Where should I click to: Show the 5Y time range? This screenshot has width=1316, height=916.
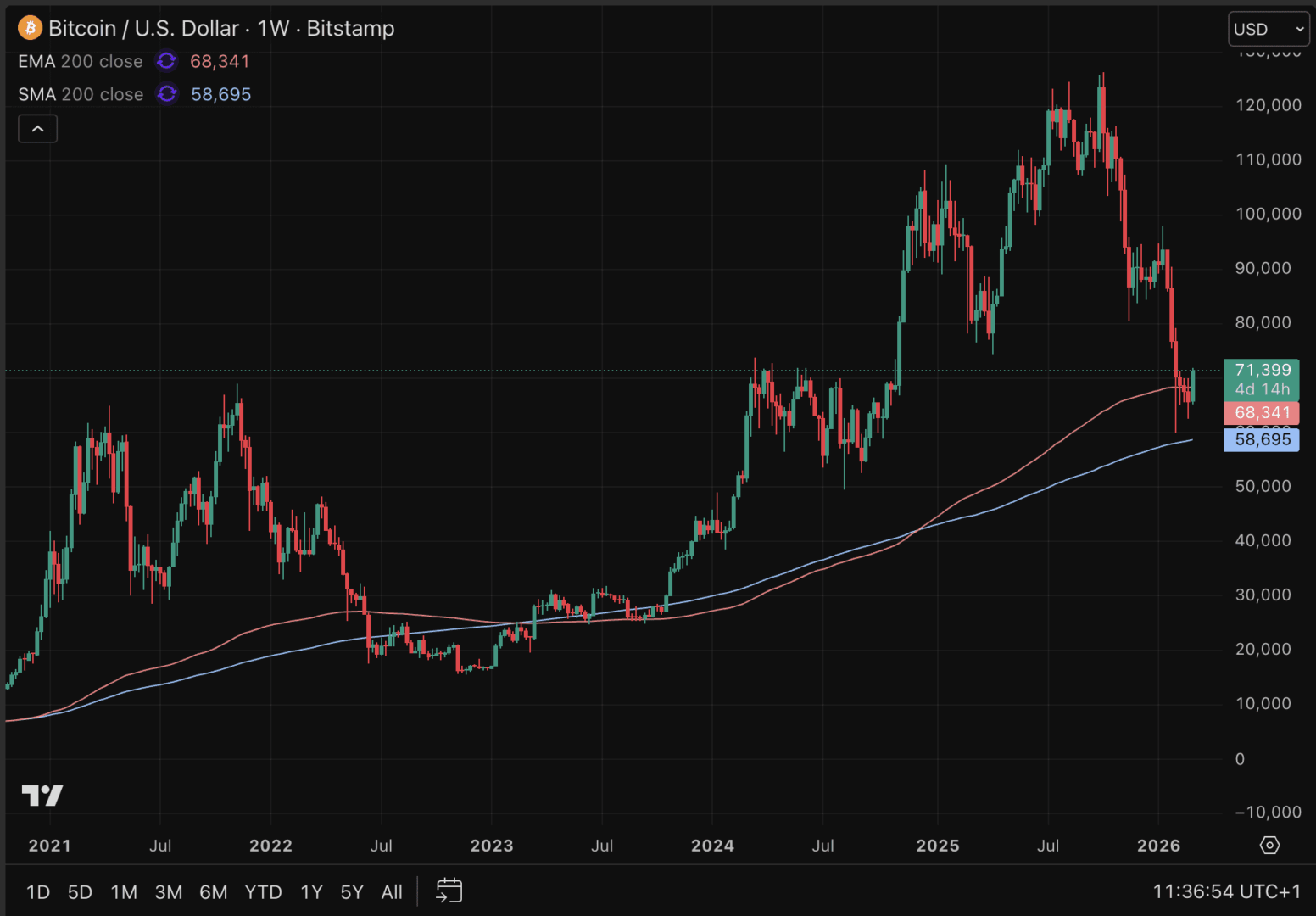[x=352, y=892]
